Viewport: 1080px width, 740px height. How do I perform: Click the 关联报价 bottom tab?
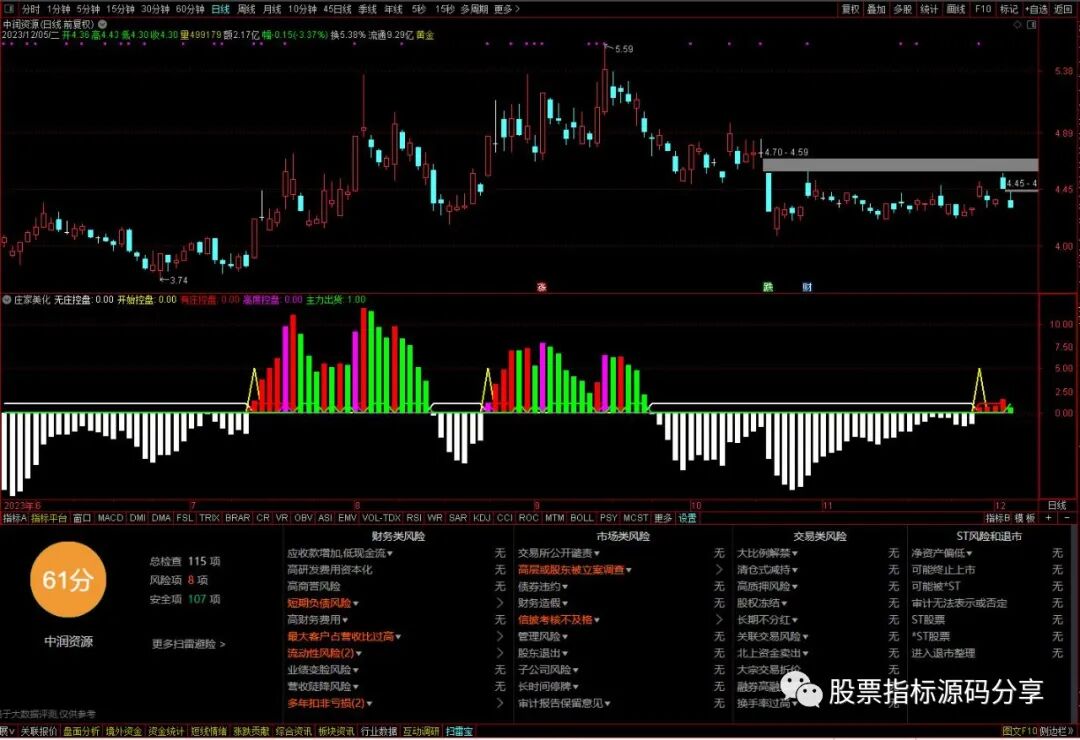click(39, 732)
